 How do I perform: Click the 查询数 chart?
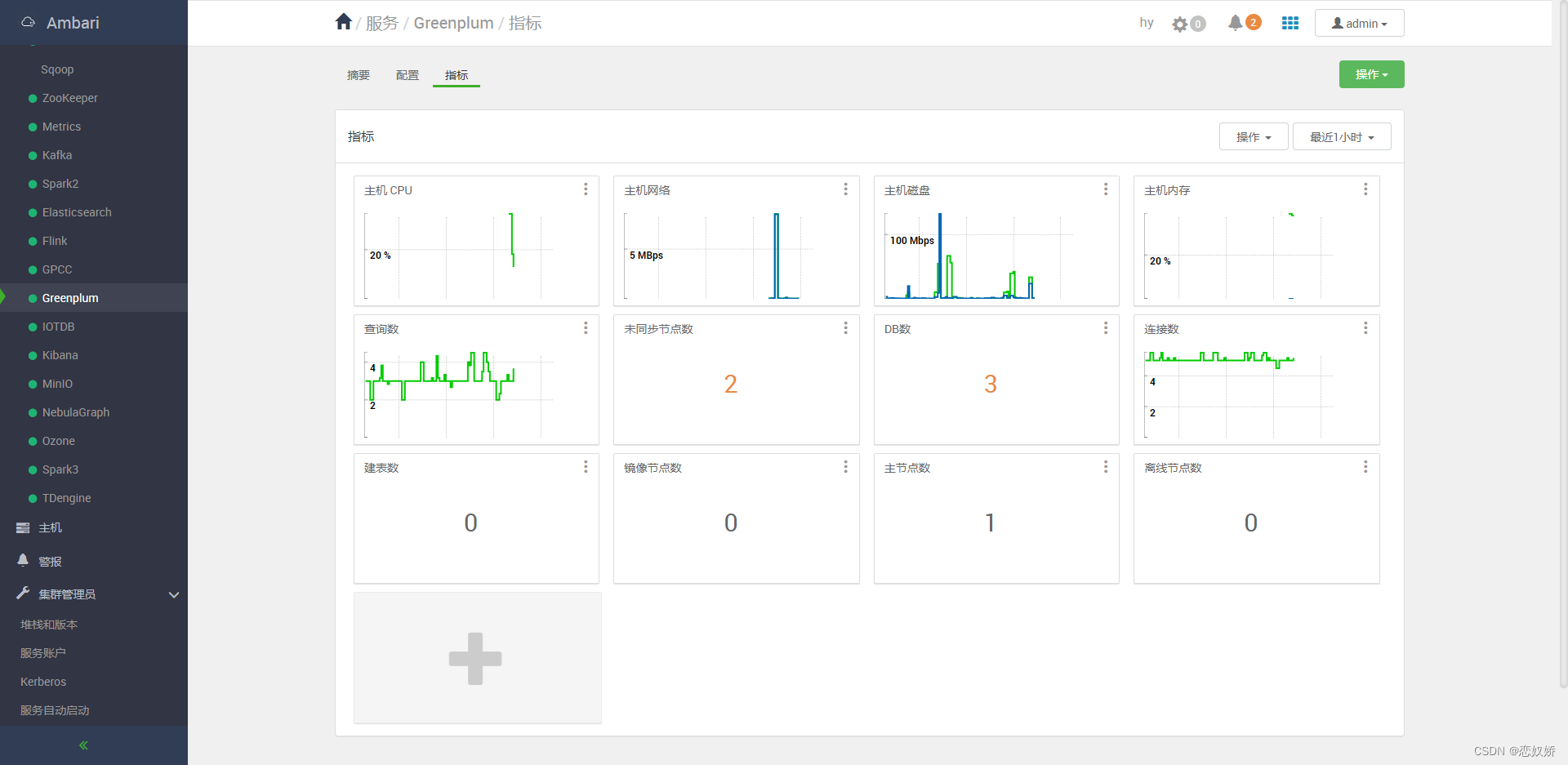click(459, 394)
